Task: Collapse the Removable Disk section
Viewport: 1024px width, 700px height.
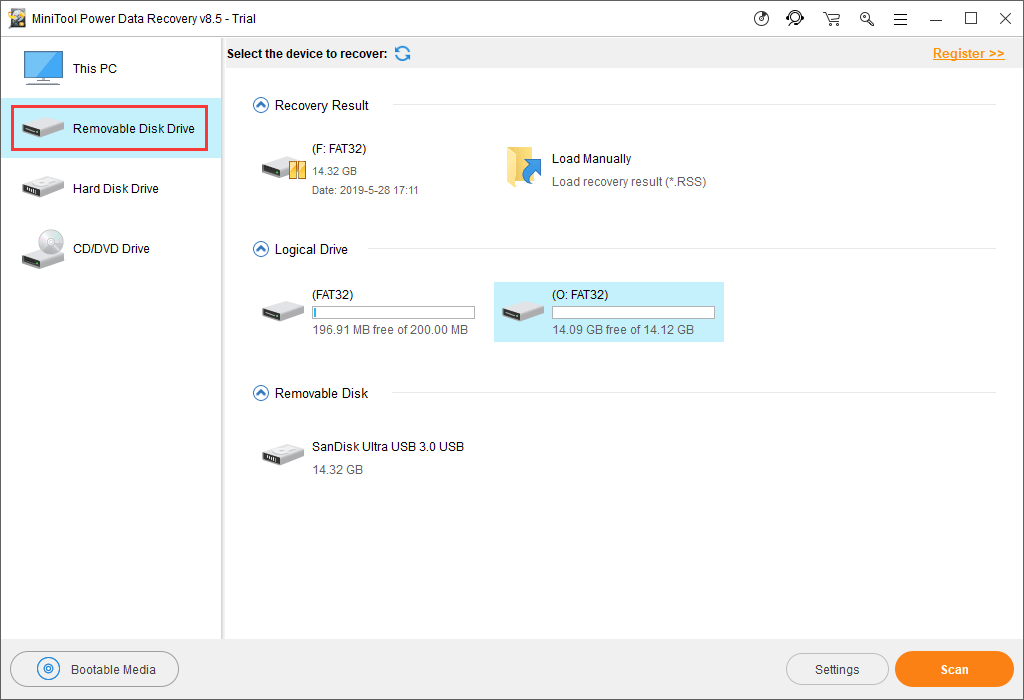Action: (260, 393)
